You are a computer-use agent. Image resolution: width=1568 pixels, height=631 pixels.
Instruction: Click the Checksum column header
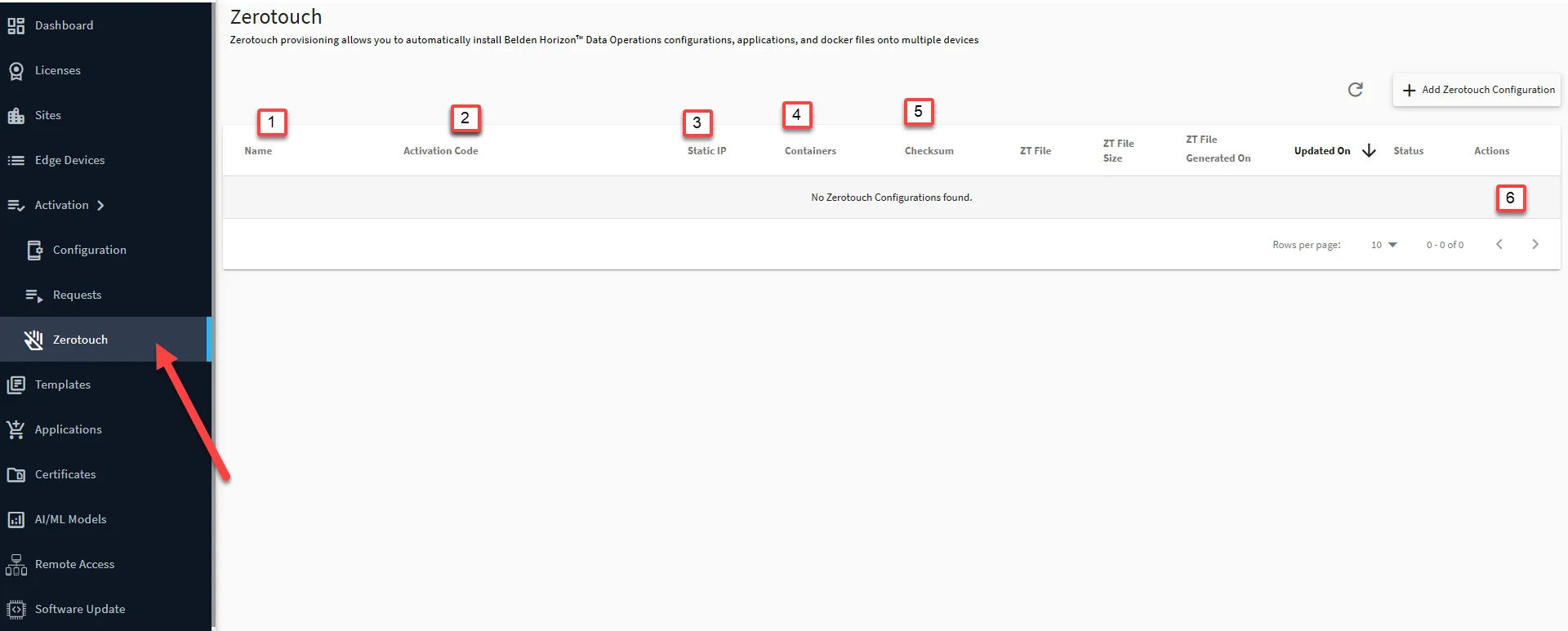coord(929,151)
